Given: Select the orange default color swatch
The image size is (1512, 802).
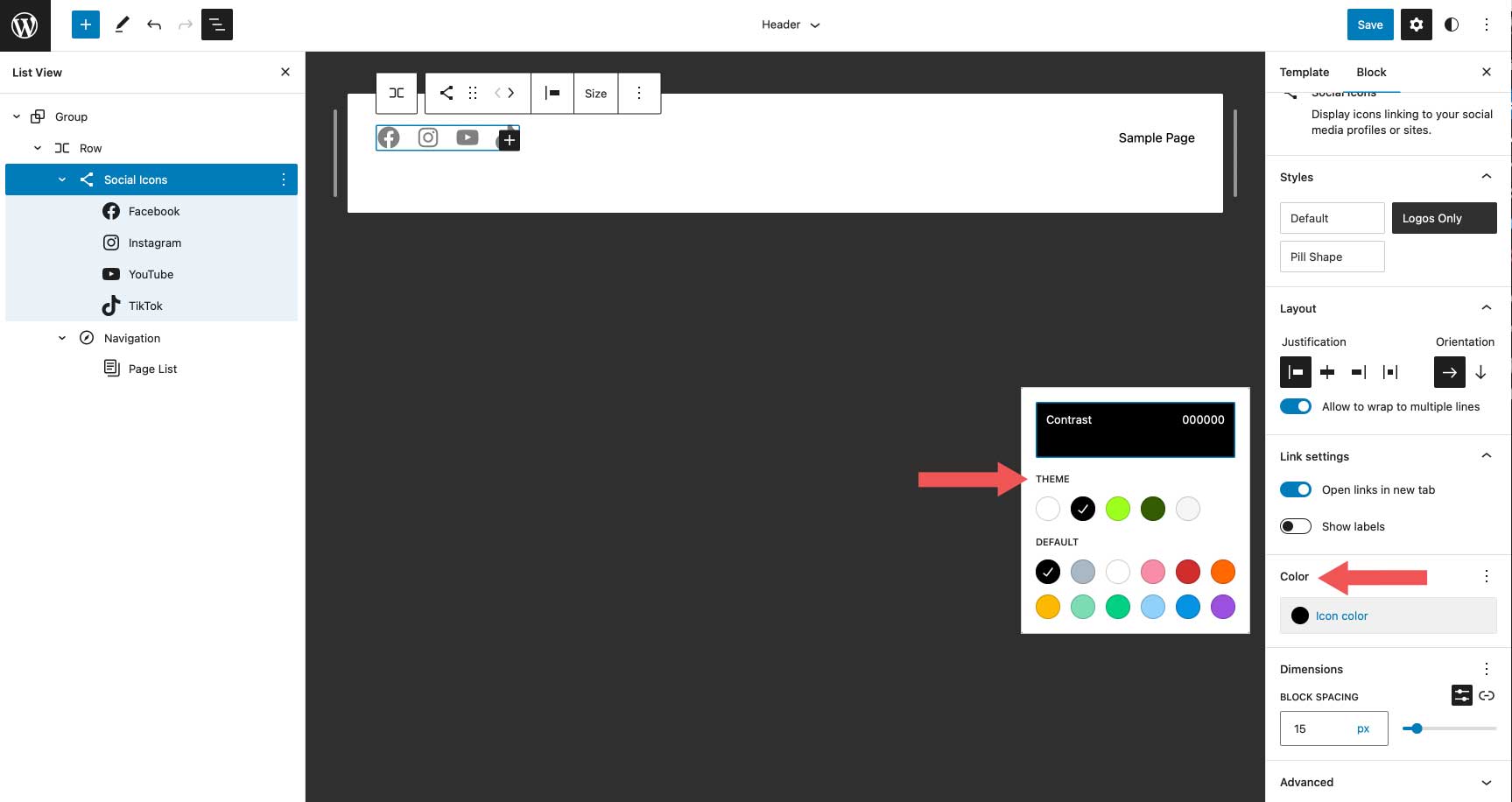Looking at the screenshot, I should tap(1222, 571).
